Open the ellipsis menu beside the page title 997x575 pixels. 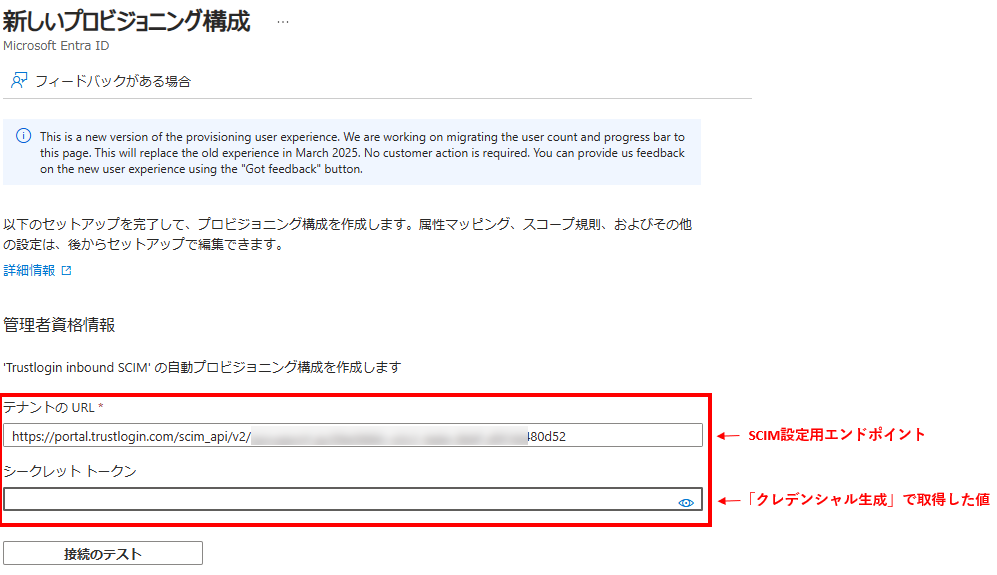(283, 22)
